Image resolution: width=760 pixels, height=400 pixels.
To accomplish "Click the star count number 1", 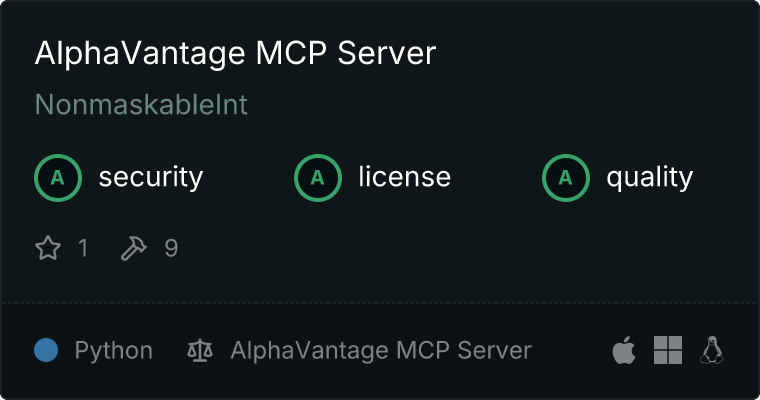I will click(x=83, y=248).
